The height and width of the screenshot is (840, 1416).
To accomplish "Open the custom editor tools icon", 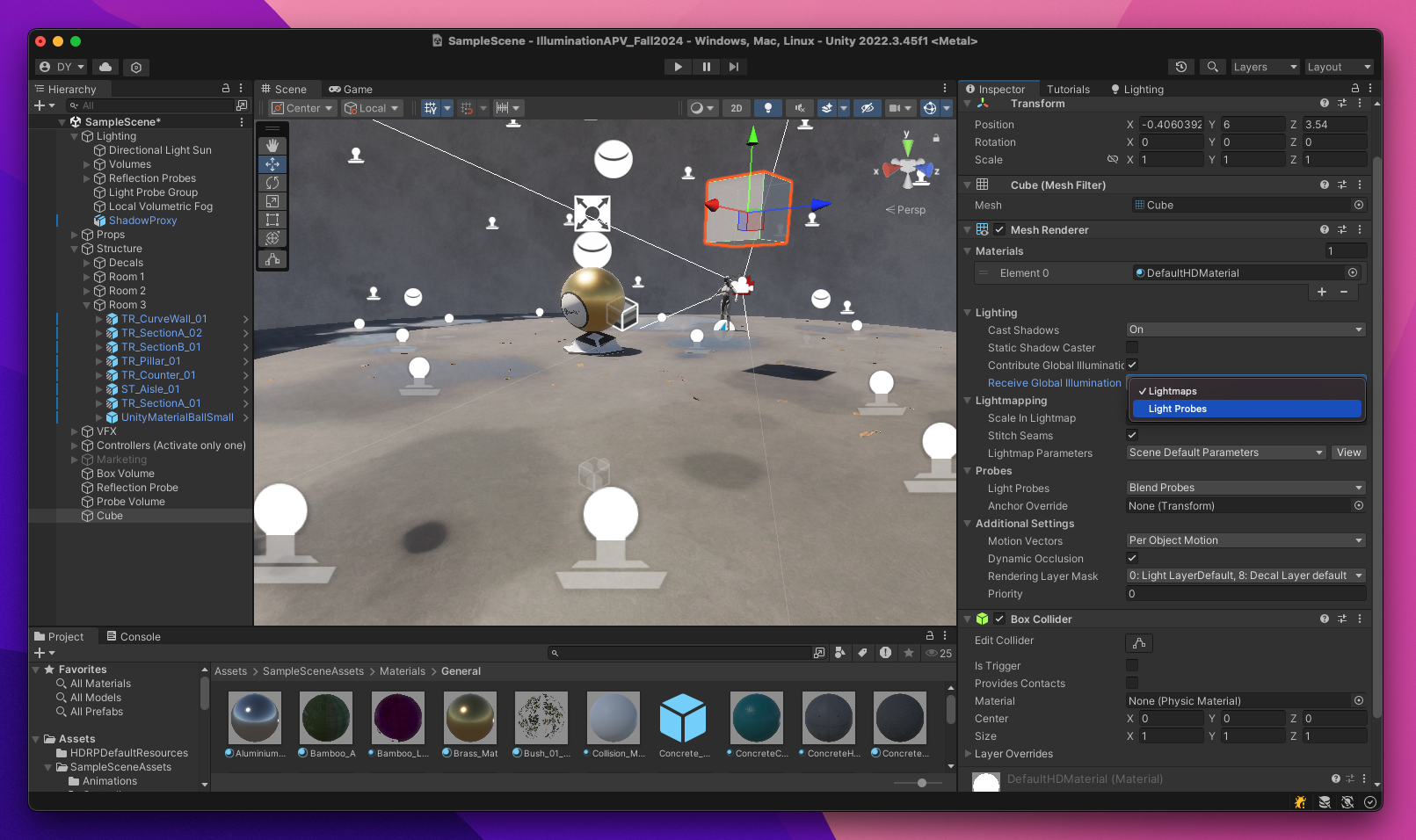I will 272,259.
